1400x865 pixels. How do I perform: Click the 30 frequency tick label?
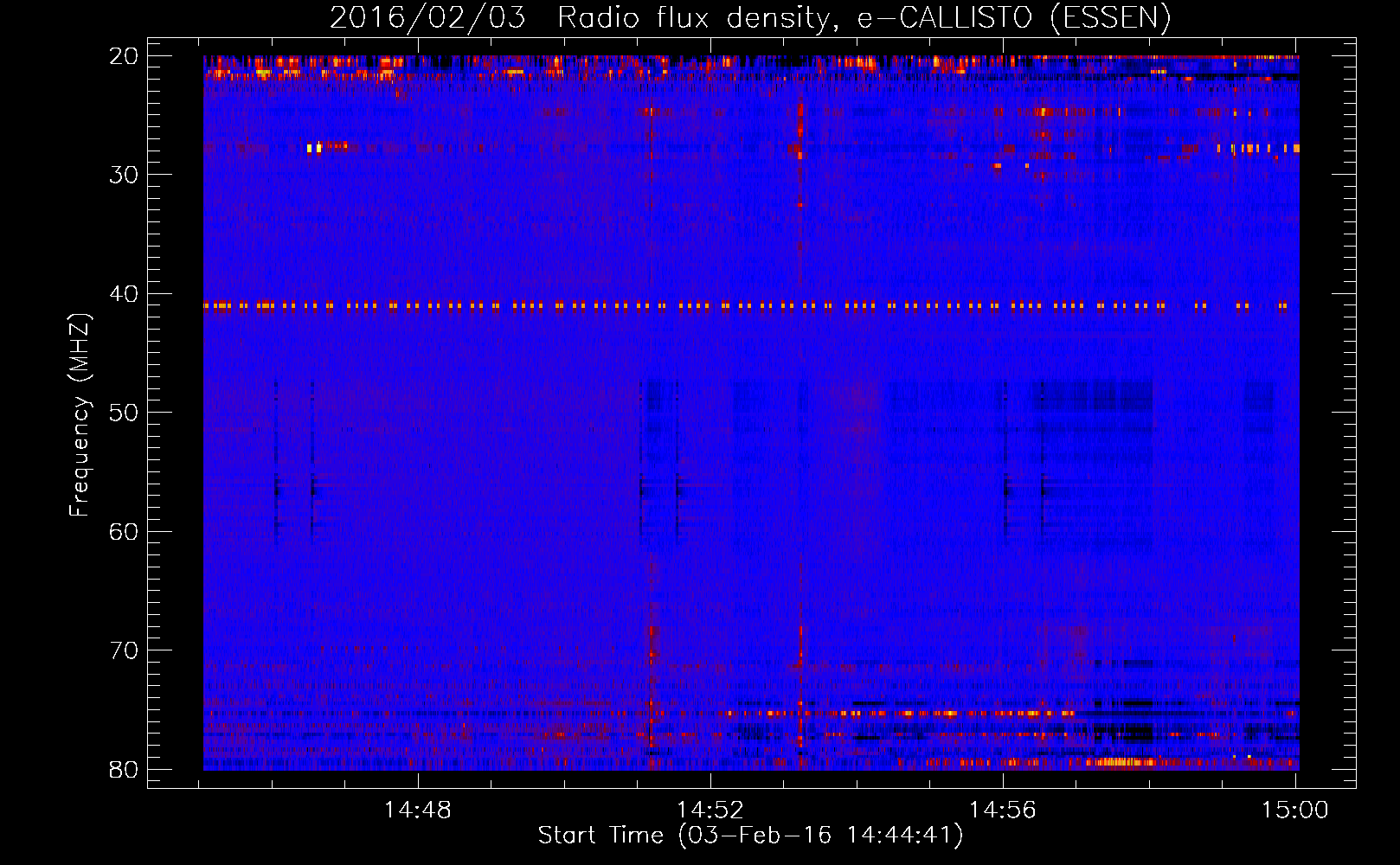pos(124,175)
